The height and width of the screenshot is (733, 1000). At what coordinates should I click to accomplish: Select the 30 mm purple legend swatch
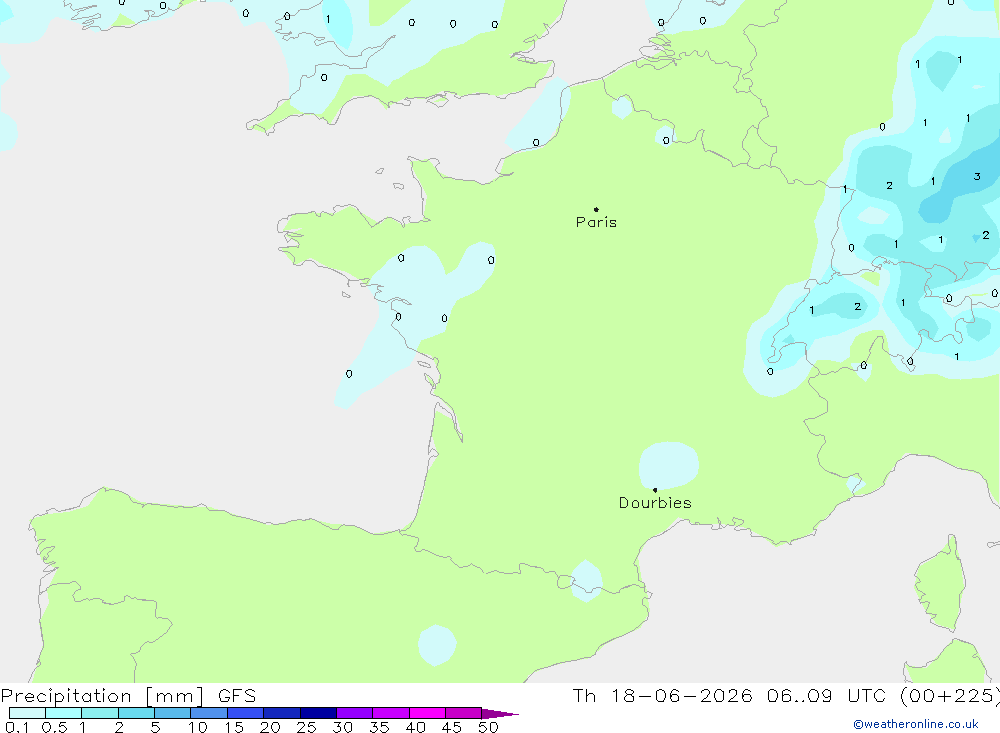click(x=354, y=713)
